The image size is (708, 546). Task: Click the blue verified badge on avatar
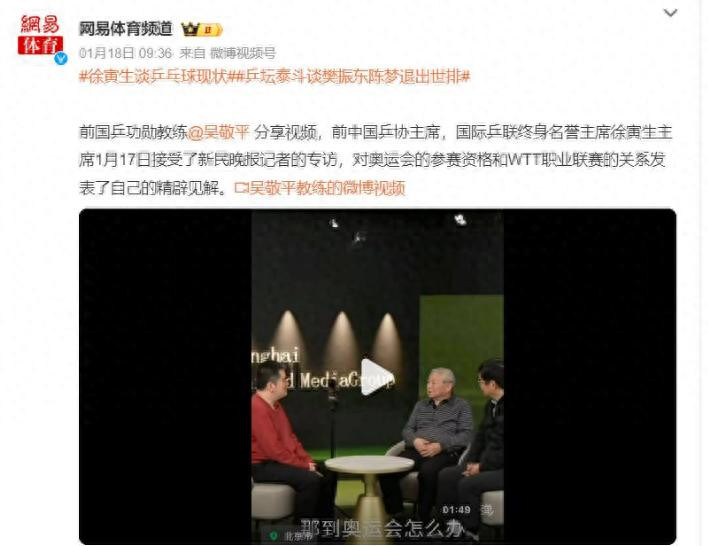(x=61, y=59)
